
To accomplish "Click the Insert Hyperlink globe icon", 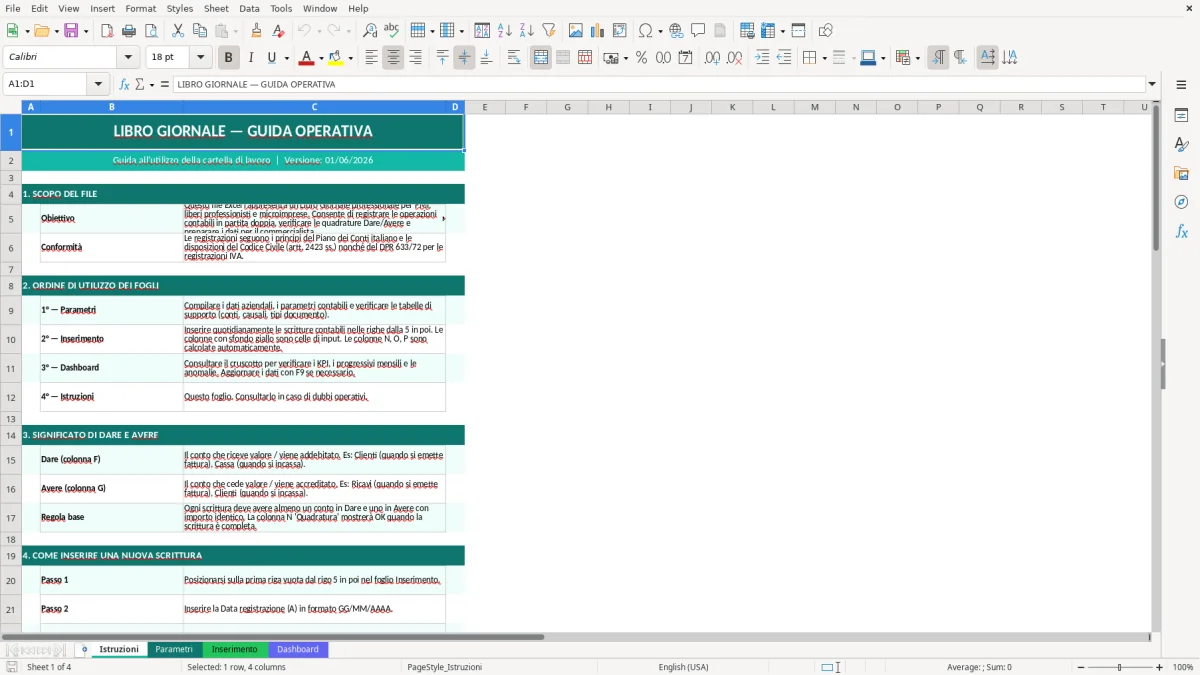I will coord(676,31).
